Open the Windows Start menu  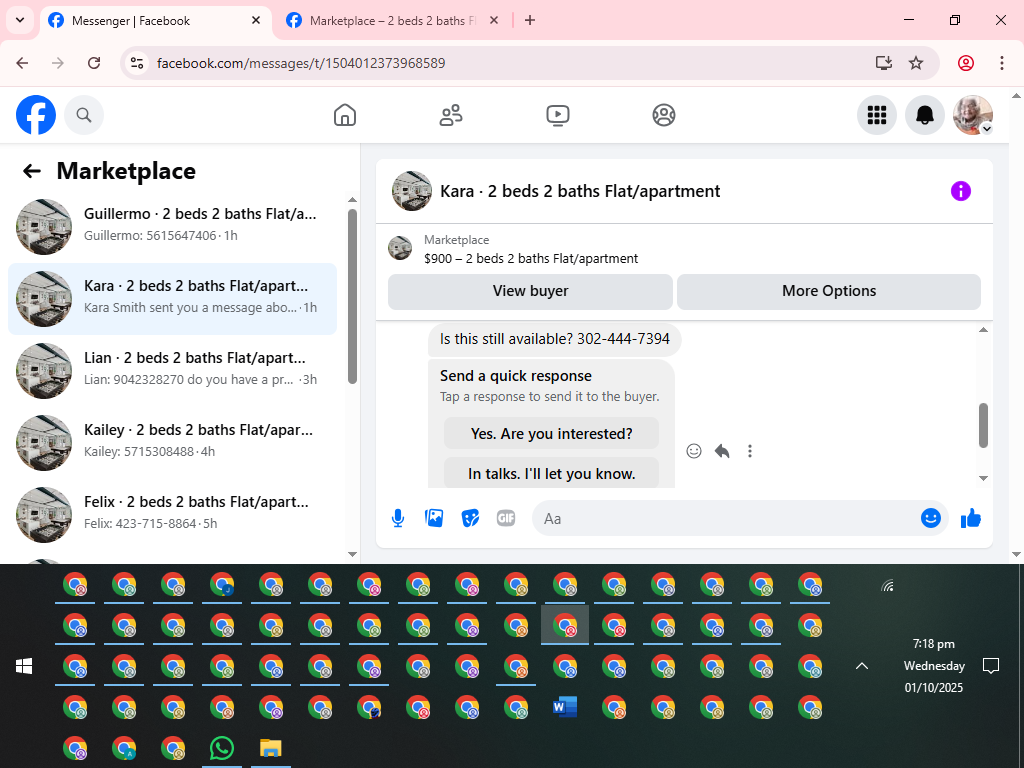pyautogui.click(x=24, y=666)
